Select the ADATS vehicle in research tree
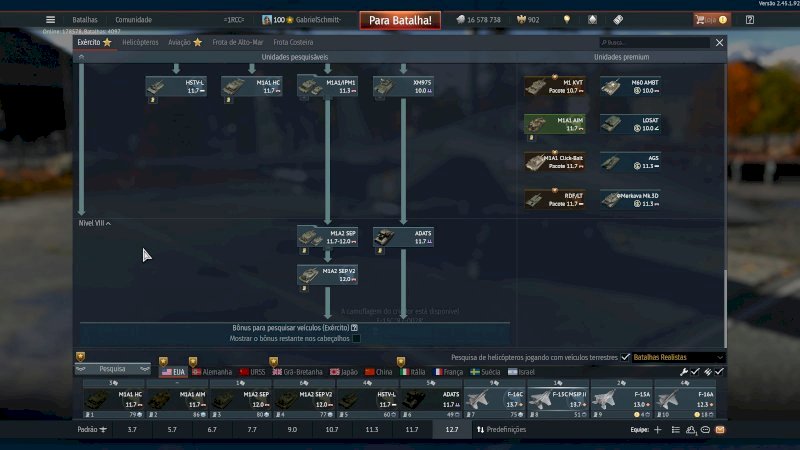The image size is (800, 450). [402, 237]
